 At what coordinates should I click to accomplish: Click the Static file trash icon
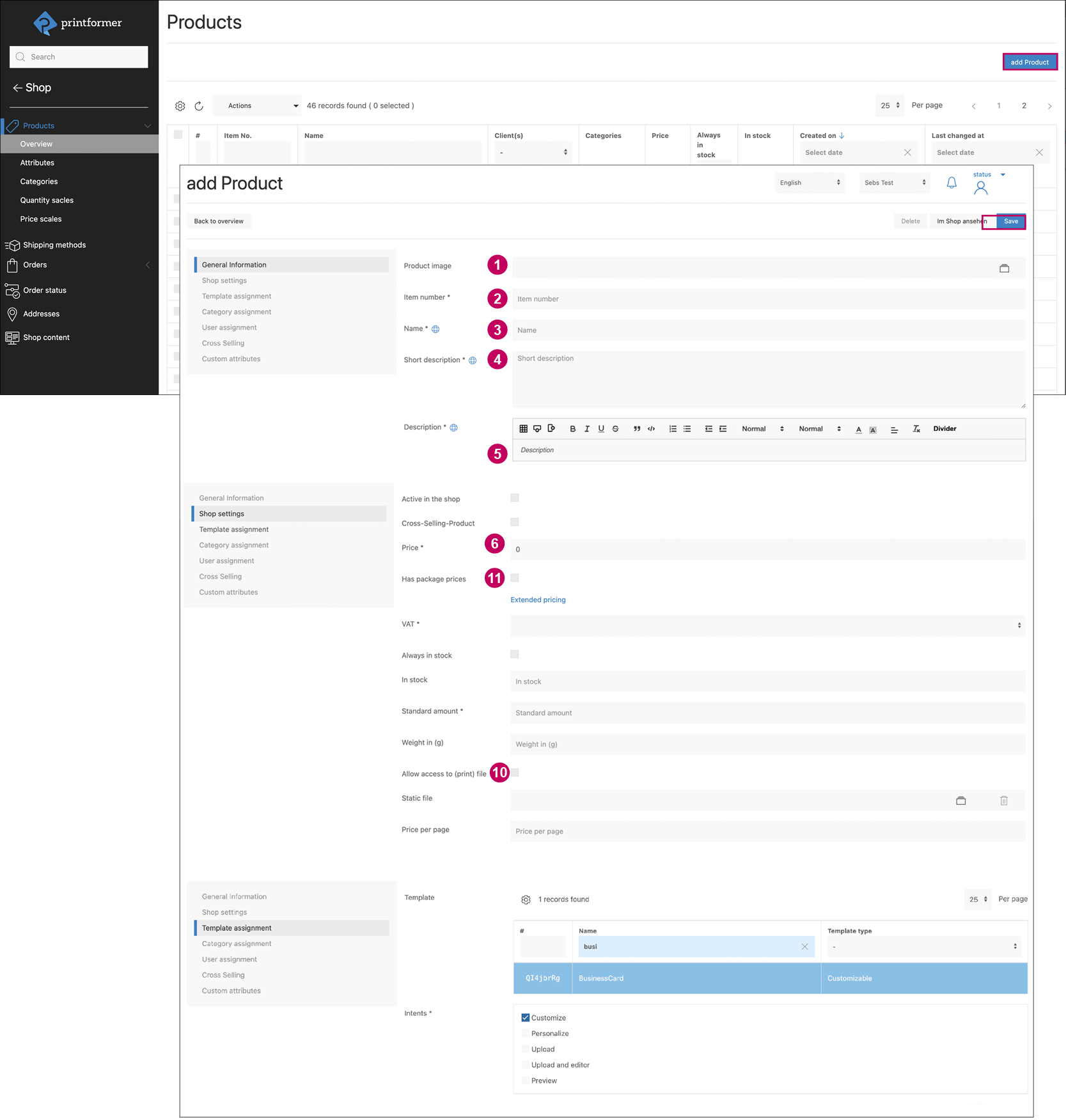pyautogui.click(x=1003, y=800)
